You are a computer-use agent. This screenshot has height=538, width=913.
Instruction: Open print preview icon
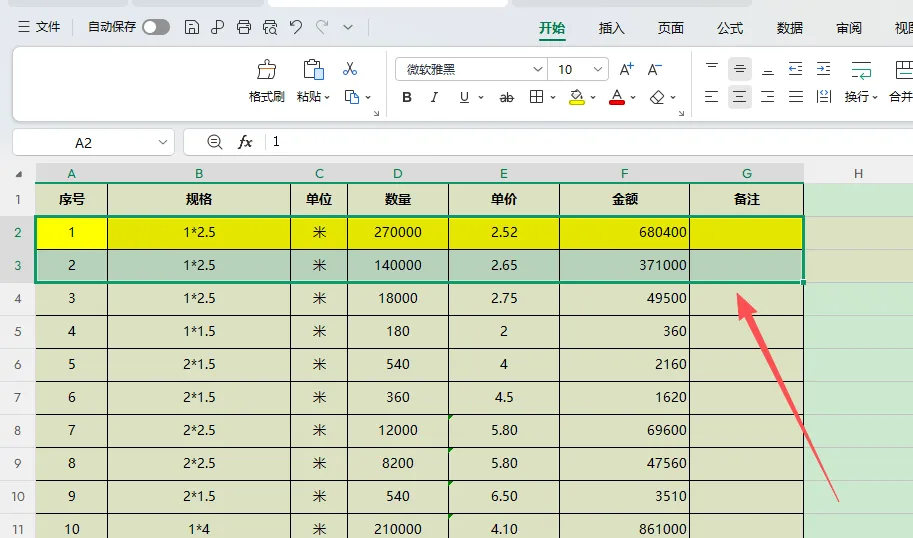click(270, 27)
